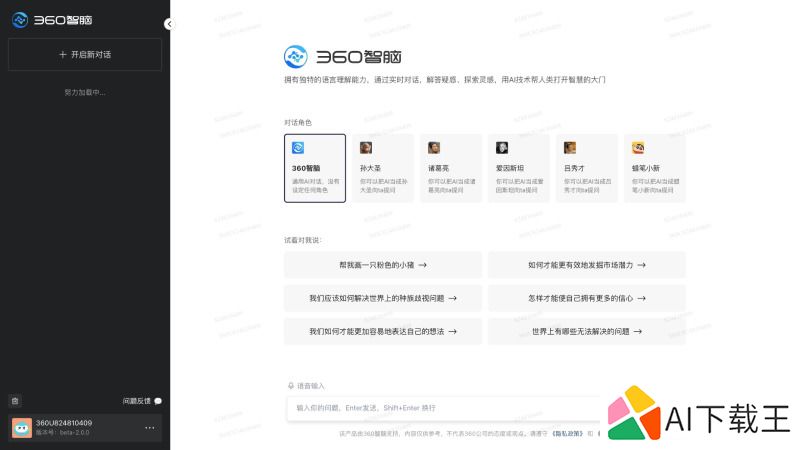Click the username 360U824810409

pos(64,423)
